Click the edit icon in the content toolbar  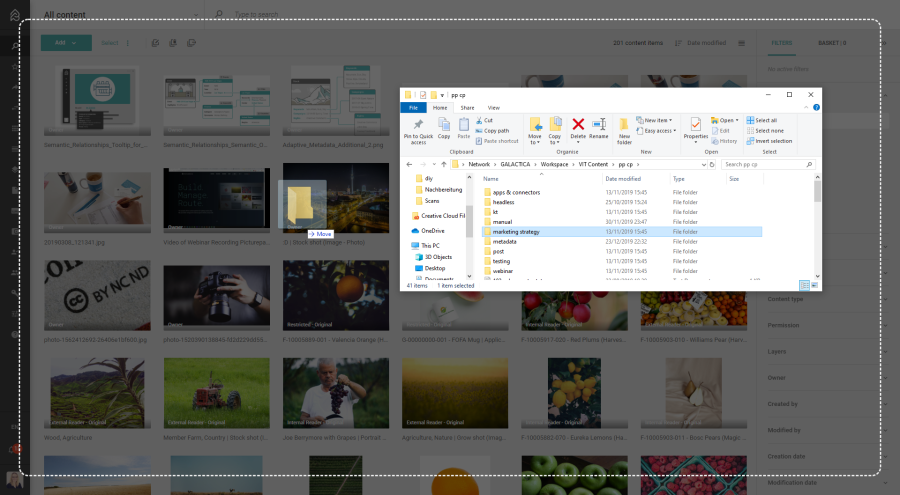tap(156, 43)
